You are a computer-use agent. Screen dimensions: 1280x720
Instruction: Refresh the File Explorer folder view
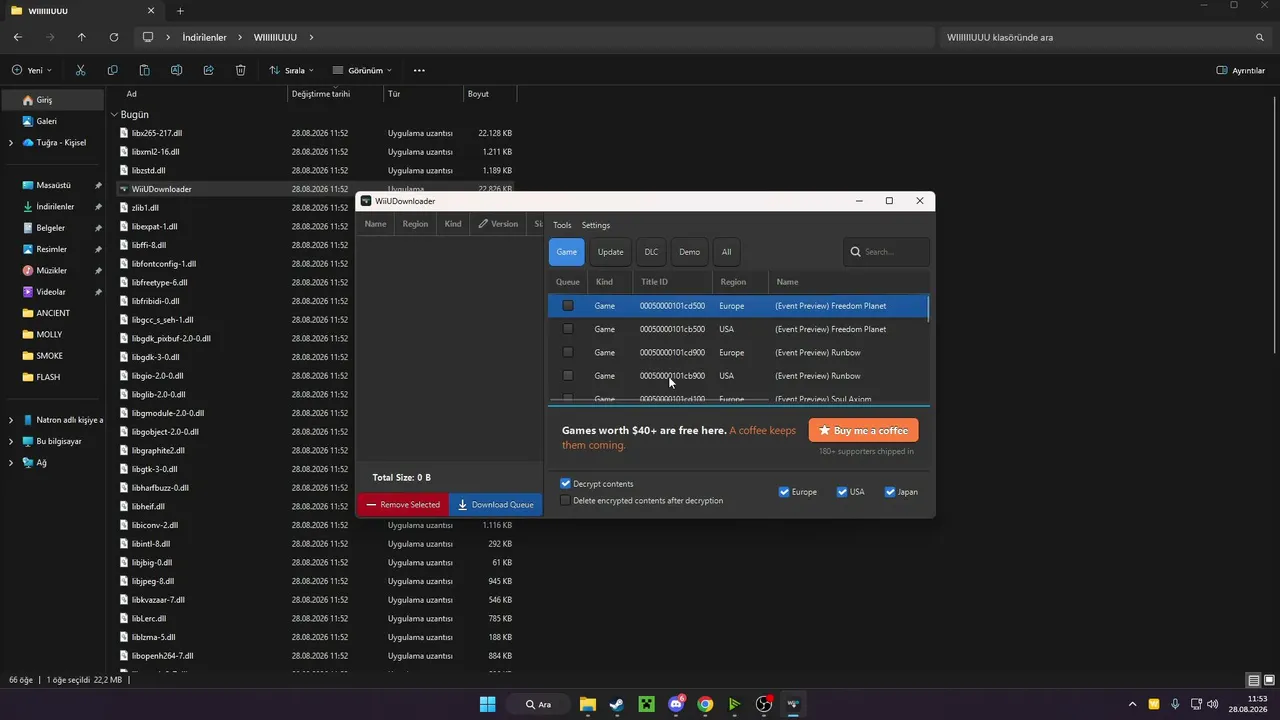point(114,37)
